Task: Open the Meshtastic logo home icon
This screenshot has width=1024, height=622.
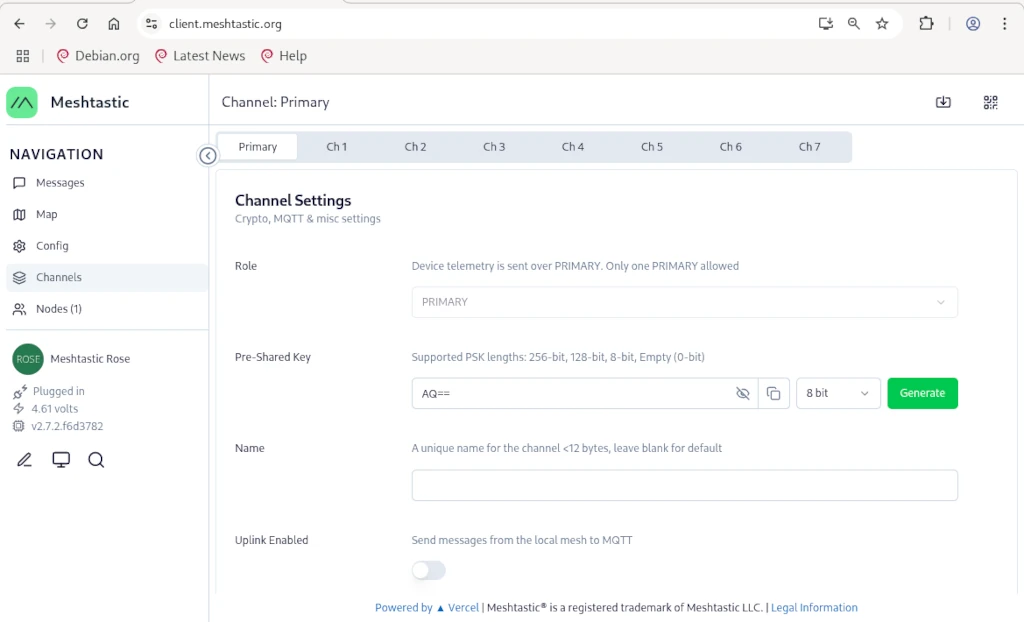Action: 22,102
